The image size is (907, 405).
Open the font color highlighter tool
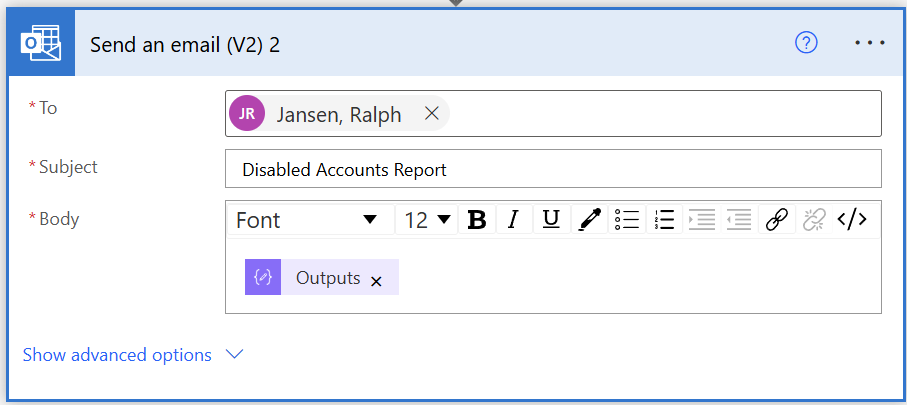click(590, 220)
